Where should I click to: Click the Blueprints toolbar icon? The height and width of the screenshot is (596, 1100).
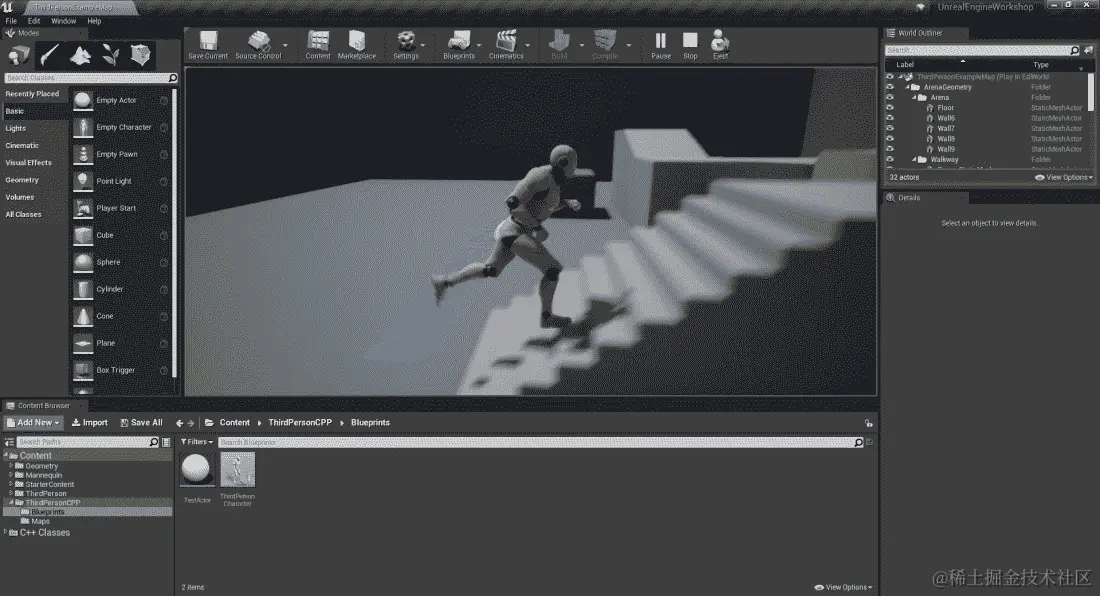coord(459,41)
